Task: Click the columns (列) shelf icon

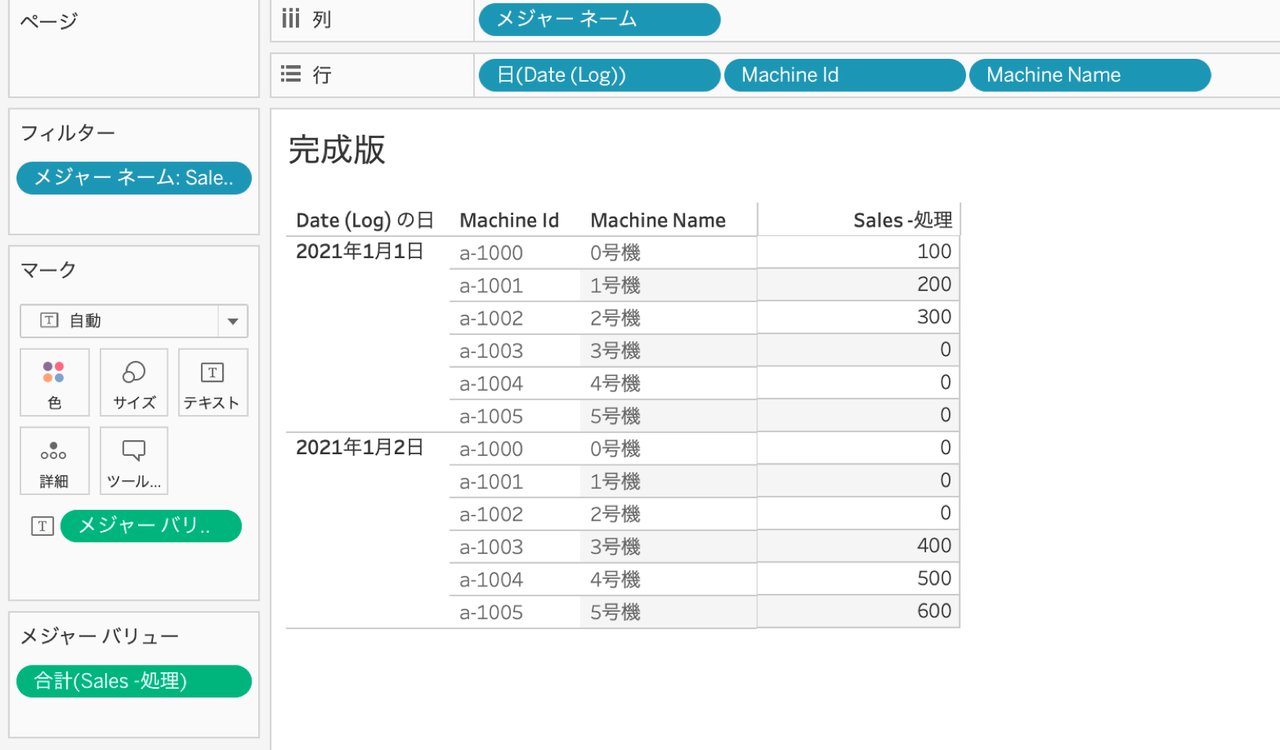Action: (x=290, y=18)
